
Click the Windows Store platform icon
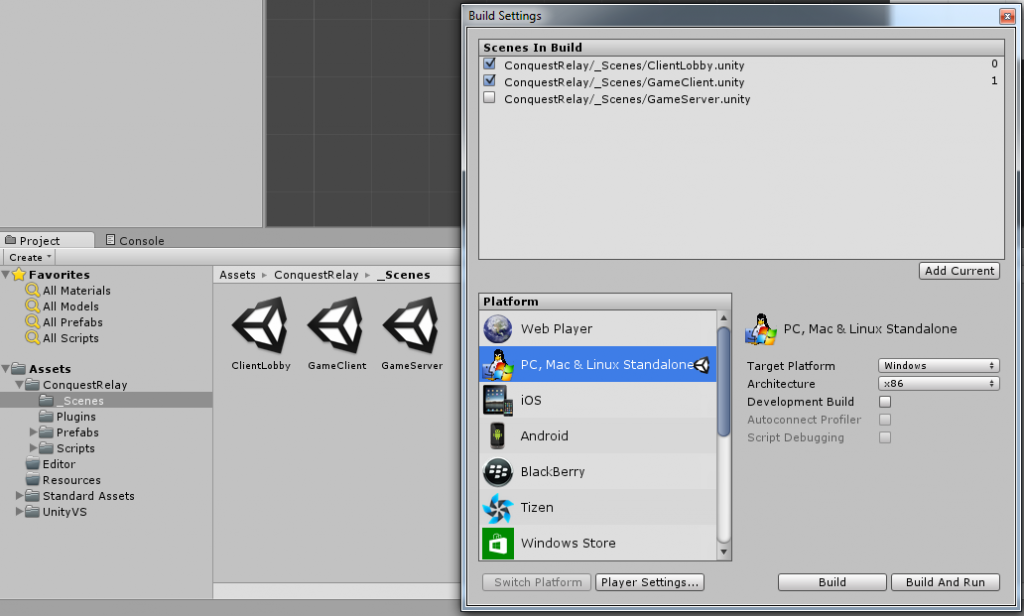(498, 543)
